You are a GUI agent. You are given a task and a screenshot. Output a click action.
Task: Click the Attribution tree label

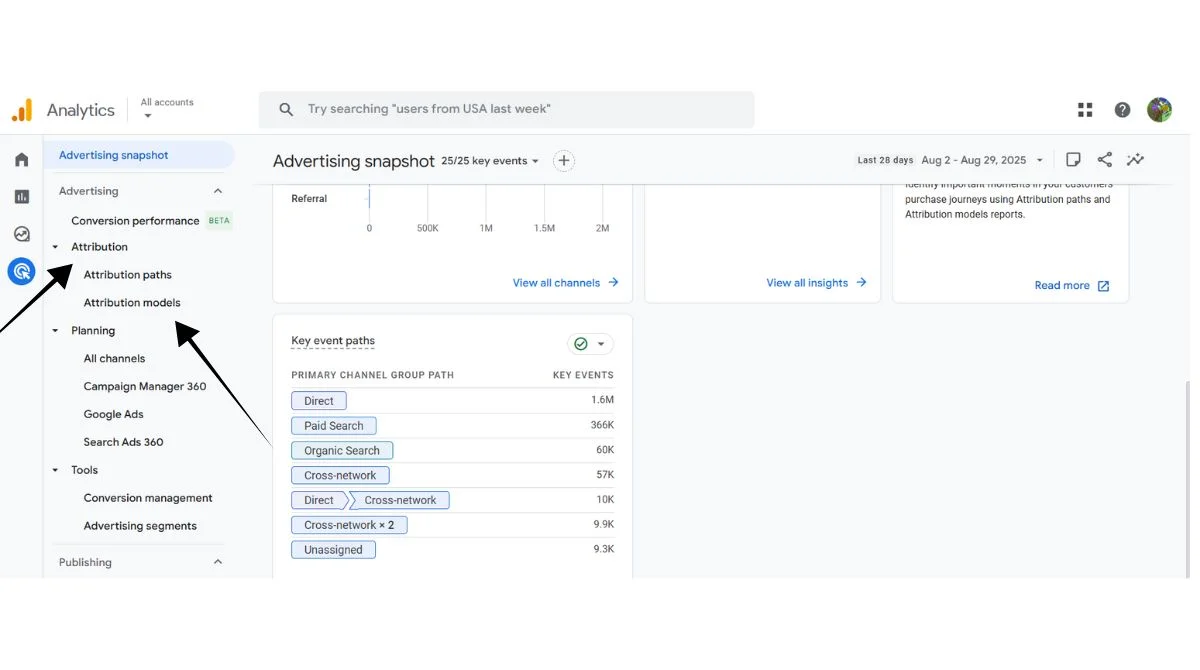(x=99, y=247)
